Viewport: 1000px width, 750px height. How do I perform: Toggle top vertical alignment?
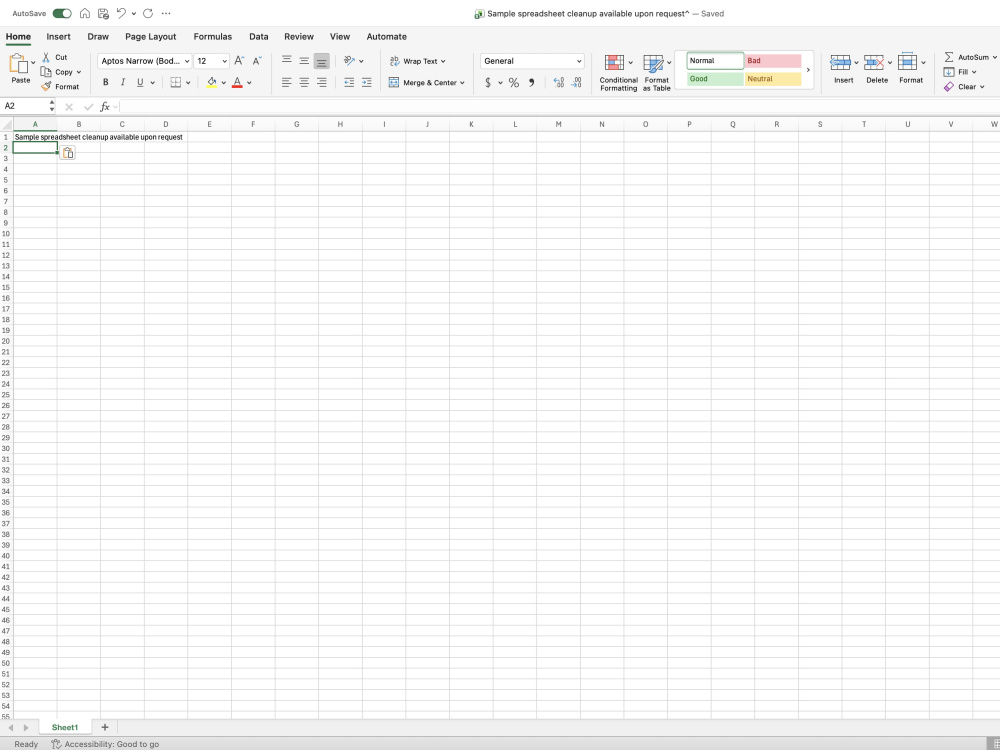click(x=286, y=61)
